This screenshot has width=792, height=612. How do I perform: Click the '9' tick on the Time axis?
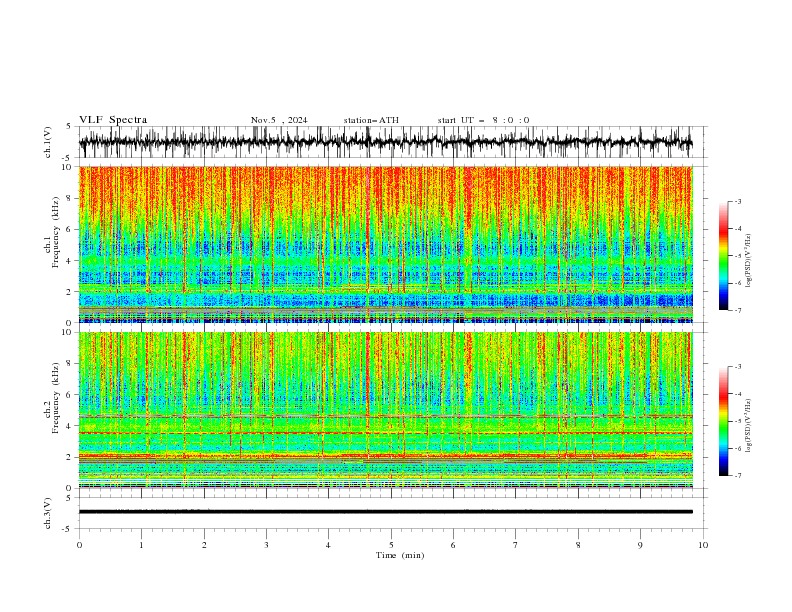640,545
